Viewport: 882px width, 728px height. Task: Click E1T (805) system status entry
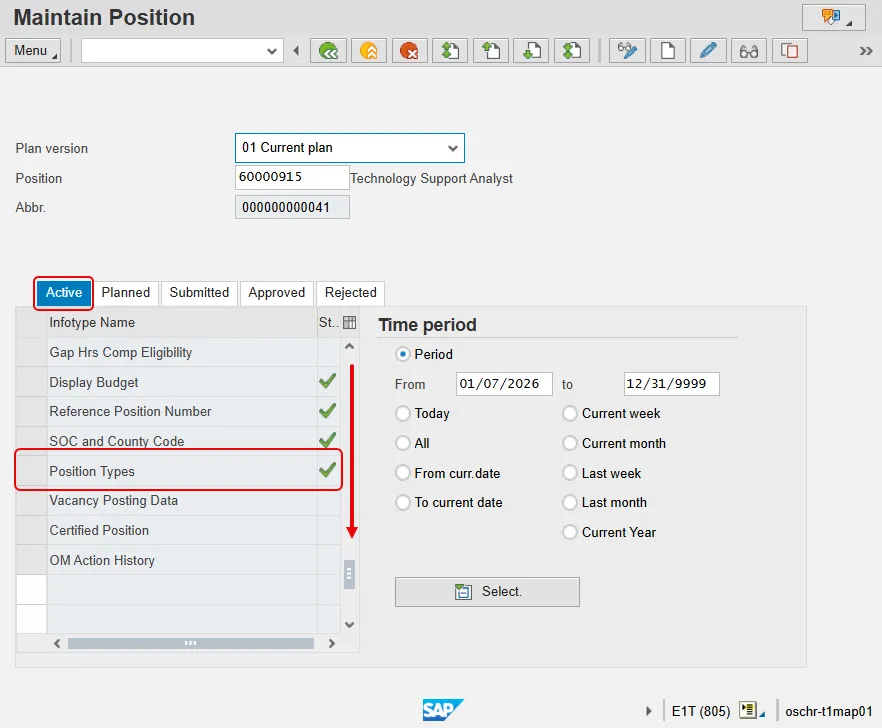700,711
